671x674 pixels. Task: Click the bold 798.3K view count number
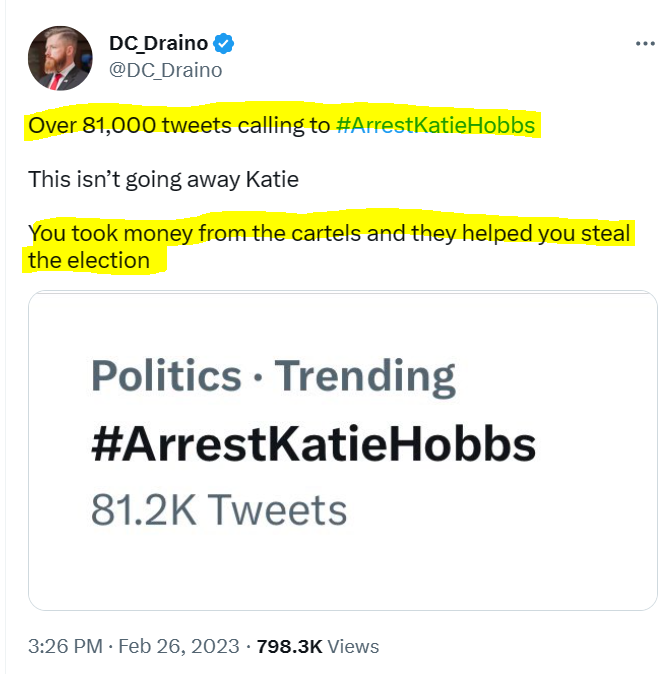coord(290,646)
